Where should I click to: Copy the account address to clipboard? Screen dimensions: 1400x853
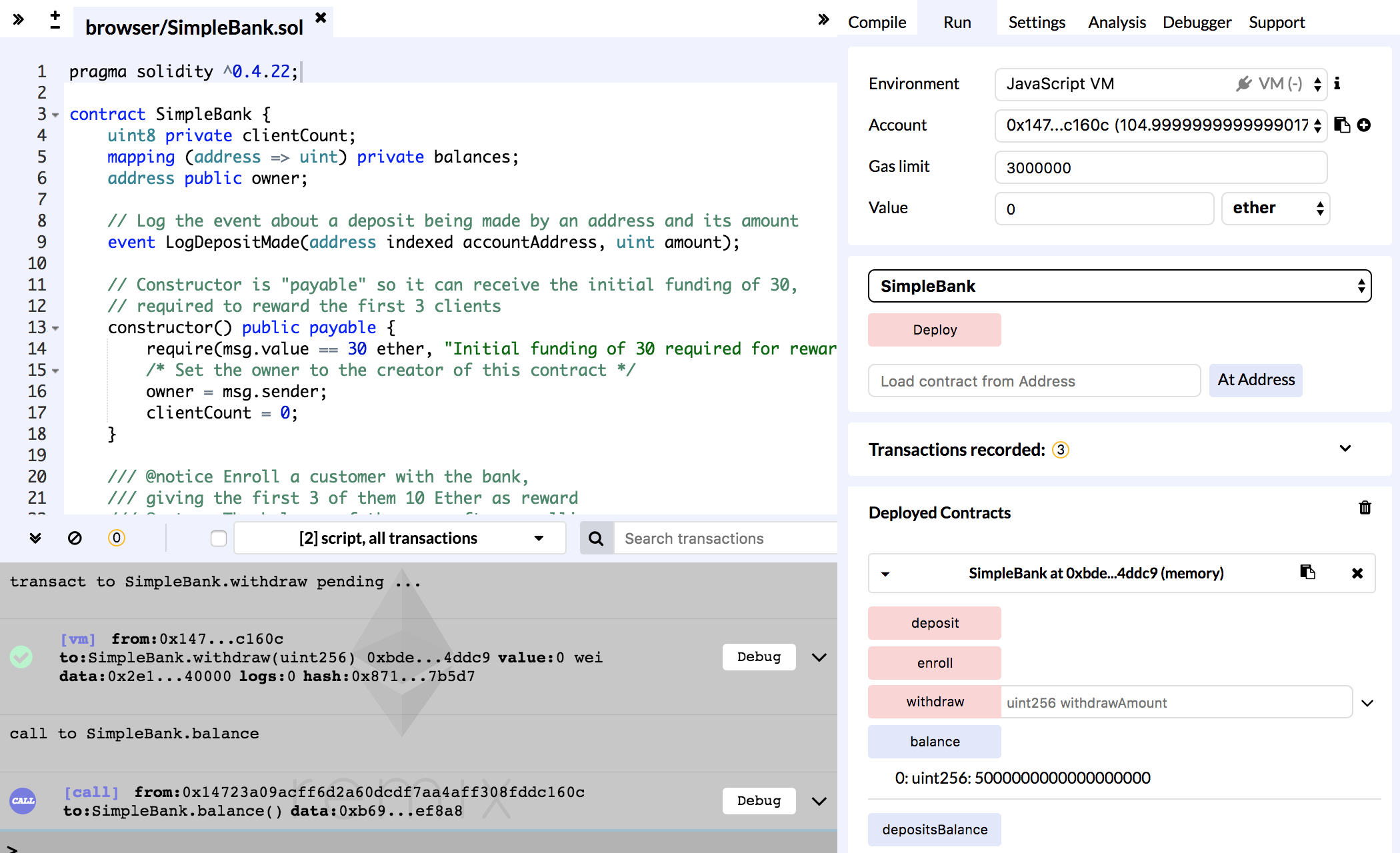pos(1342,125)
